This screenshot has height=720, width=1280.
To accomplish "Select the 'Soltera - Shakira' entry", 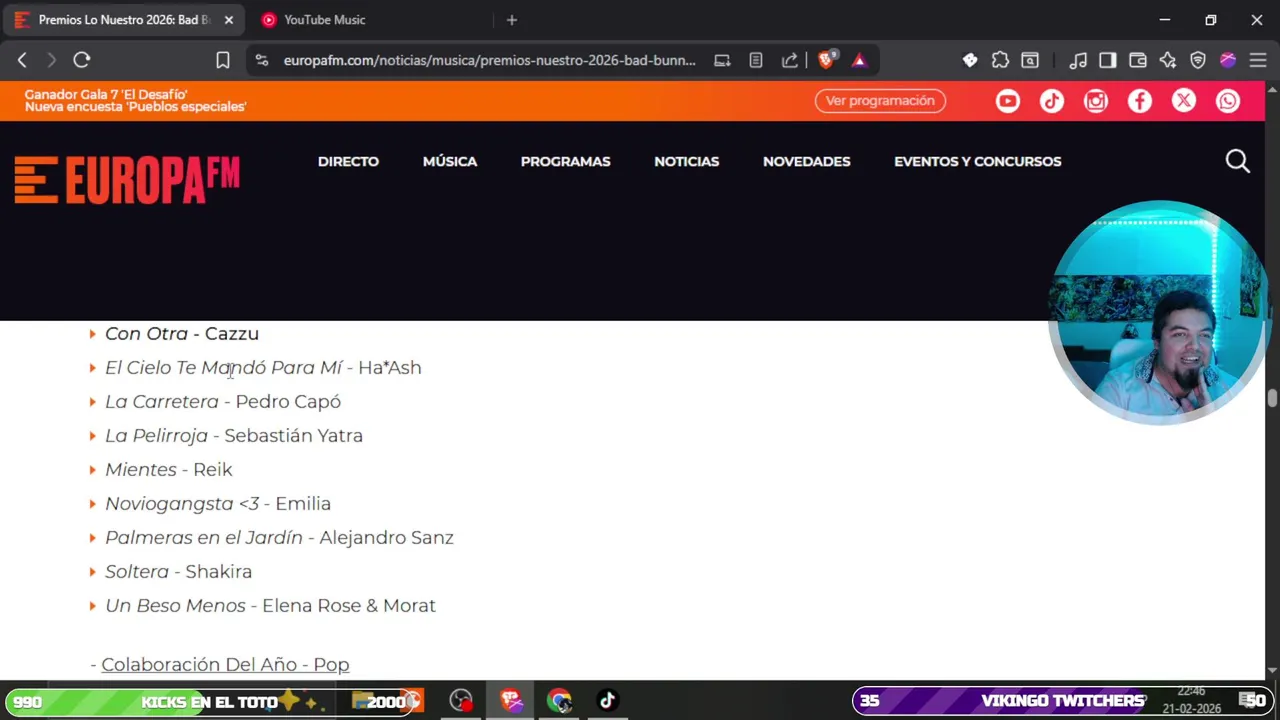I will pos(178,572).
